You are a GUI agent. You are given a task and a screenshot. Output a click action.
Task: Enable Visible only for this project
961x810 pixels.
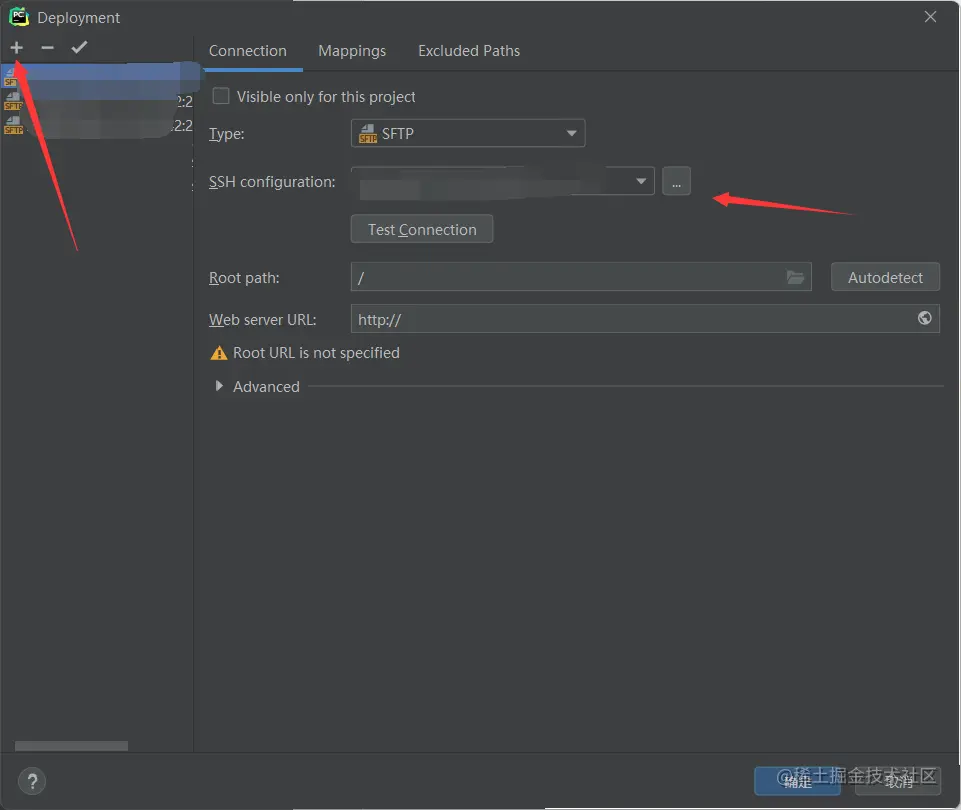221,96
